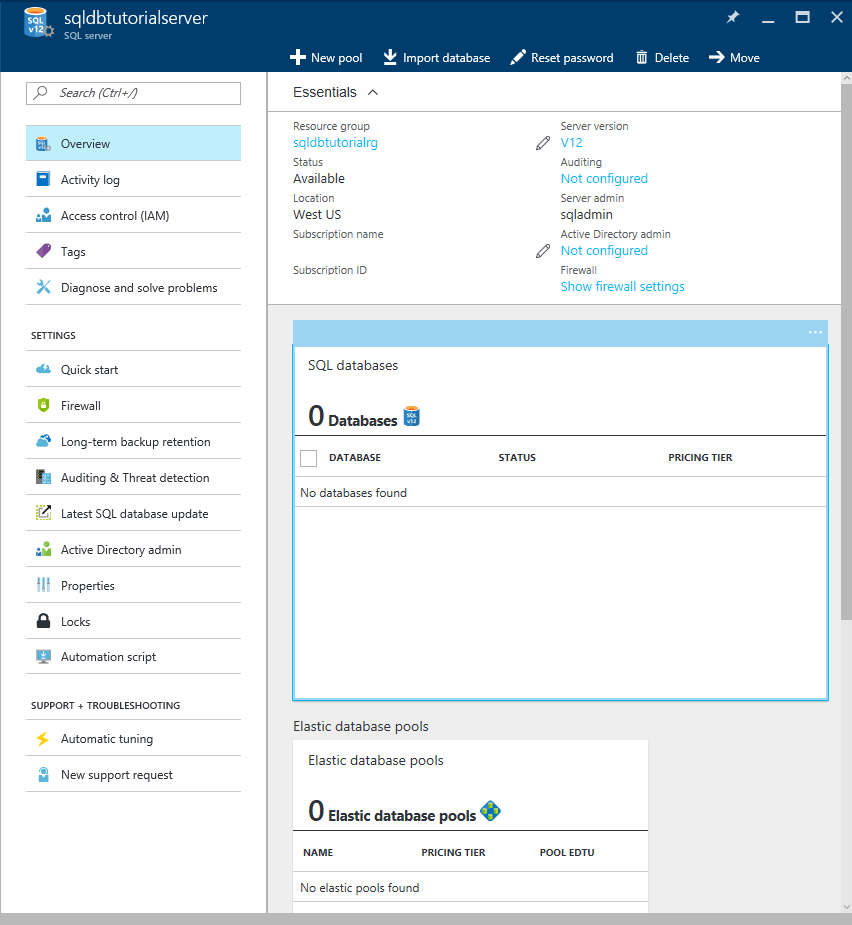Image resolution: width=852 pixels, height=925 pixels.
Task: Edit resource group using its pencil icon
Action: point(543,143)
